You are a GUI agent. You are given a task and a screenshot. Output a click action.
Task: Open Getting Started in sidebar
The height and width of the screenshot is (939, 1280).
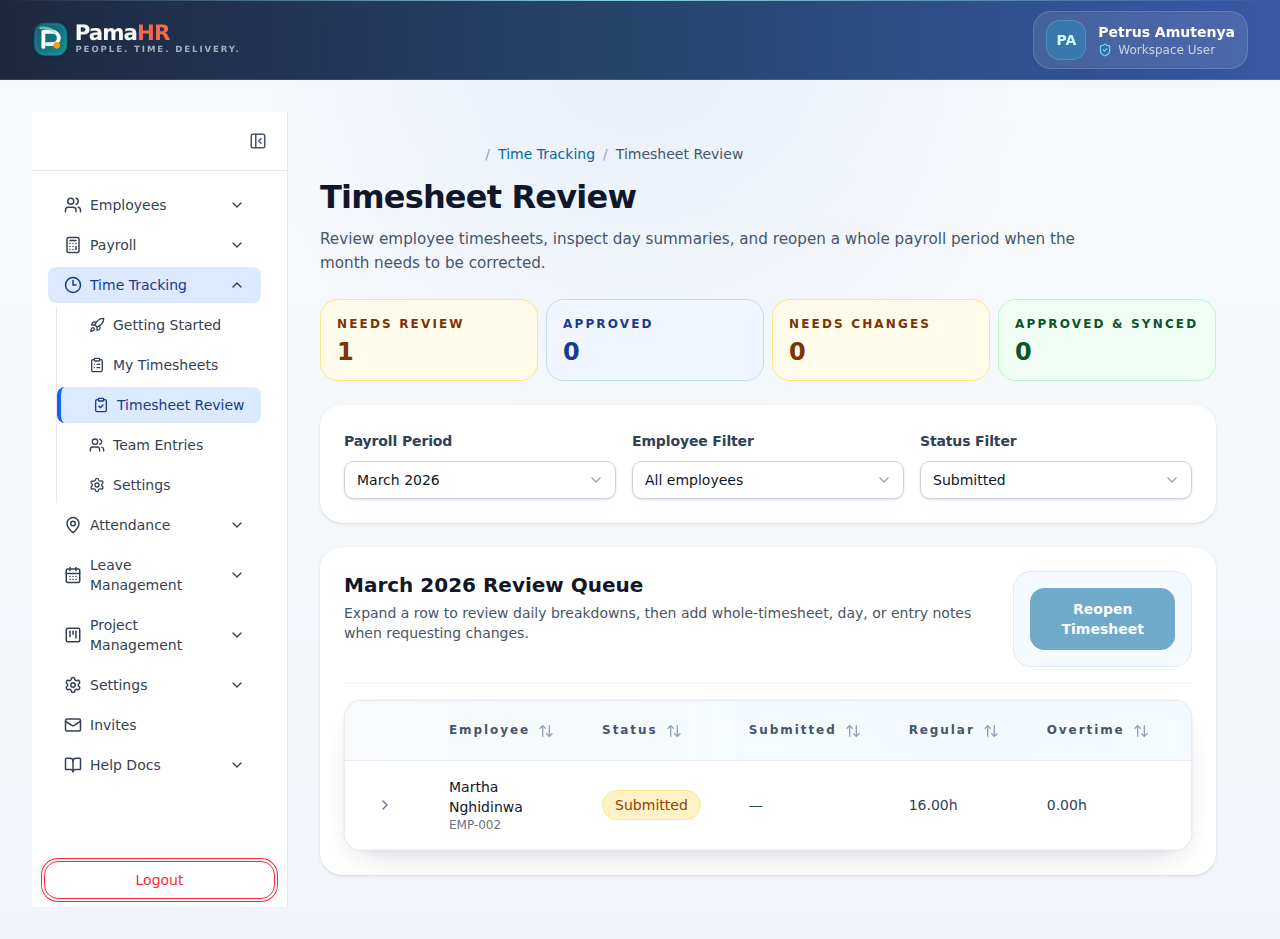(x=159, y=325)
